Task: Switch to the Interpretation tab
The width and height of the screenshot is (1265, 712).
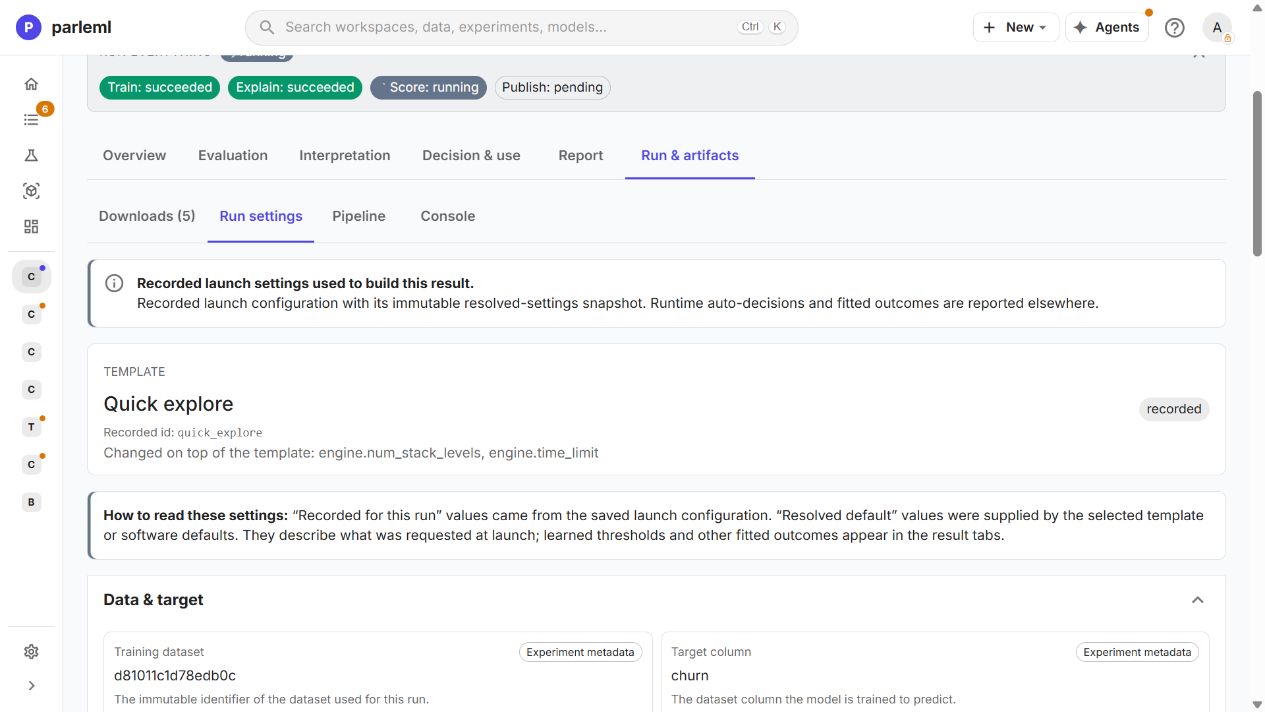Action: pos(345,155)
